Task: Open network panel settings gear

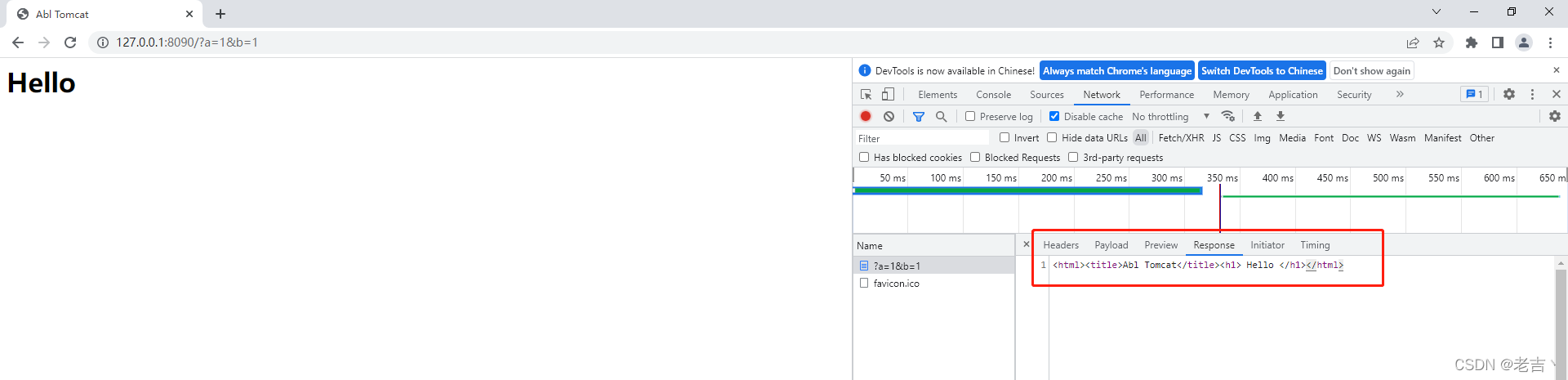Action: [x=1555, y=117]
